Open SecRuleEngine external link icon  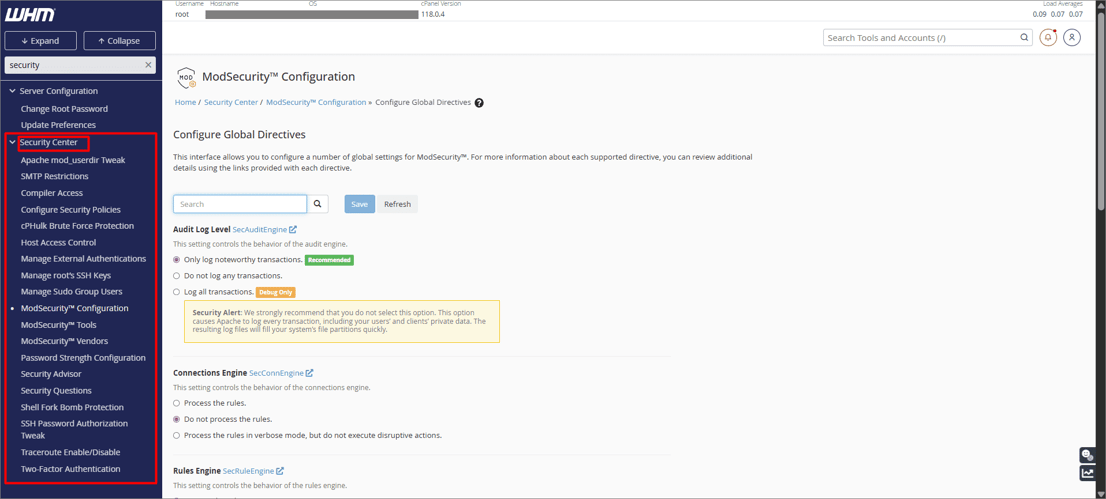[280, 471]
